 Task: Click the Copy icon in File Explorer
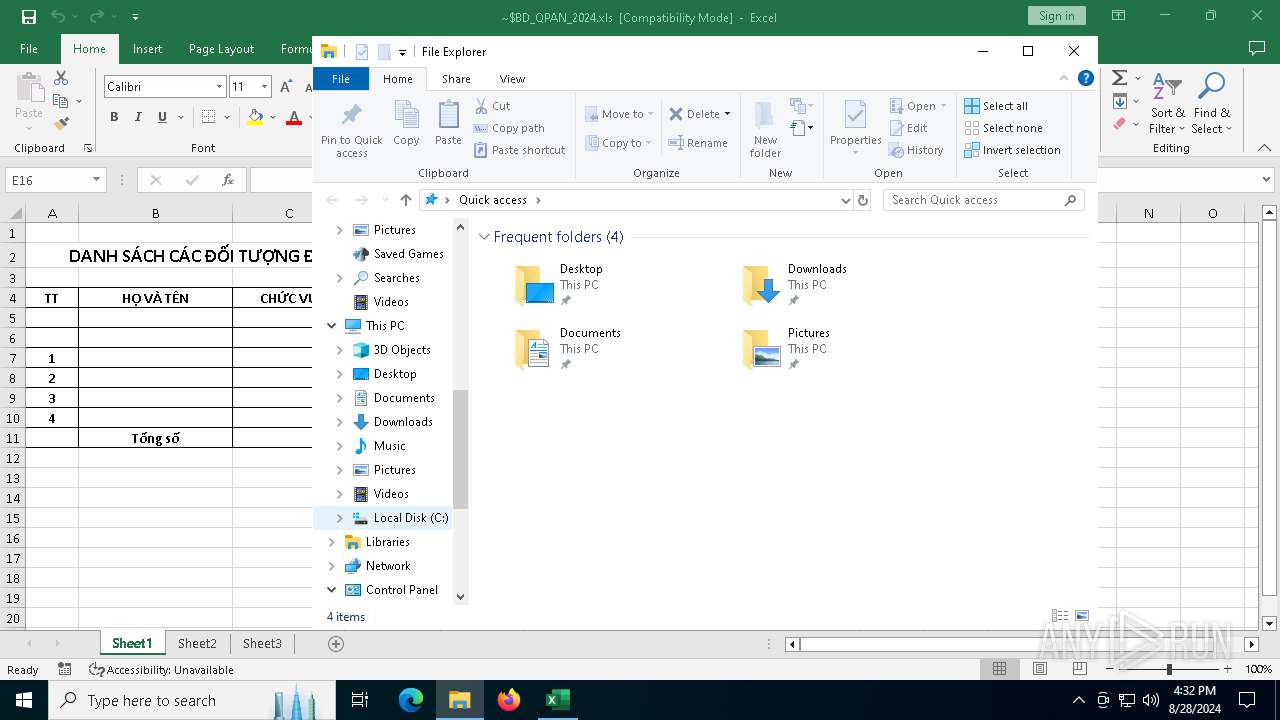(406, 115)
